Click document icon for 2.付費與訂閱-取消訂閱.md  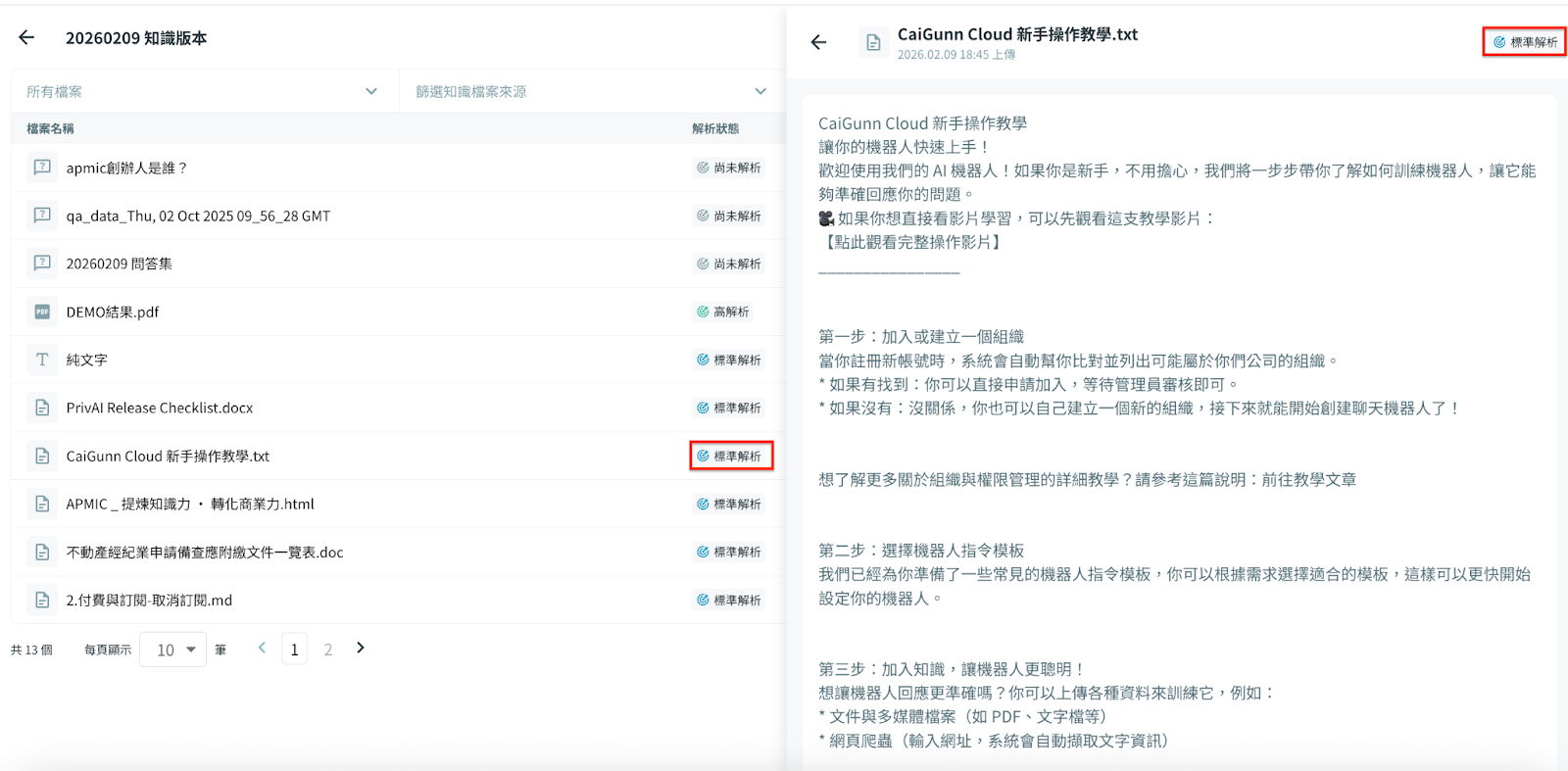pyautogui.click(x=42, y=600)
